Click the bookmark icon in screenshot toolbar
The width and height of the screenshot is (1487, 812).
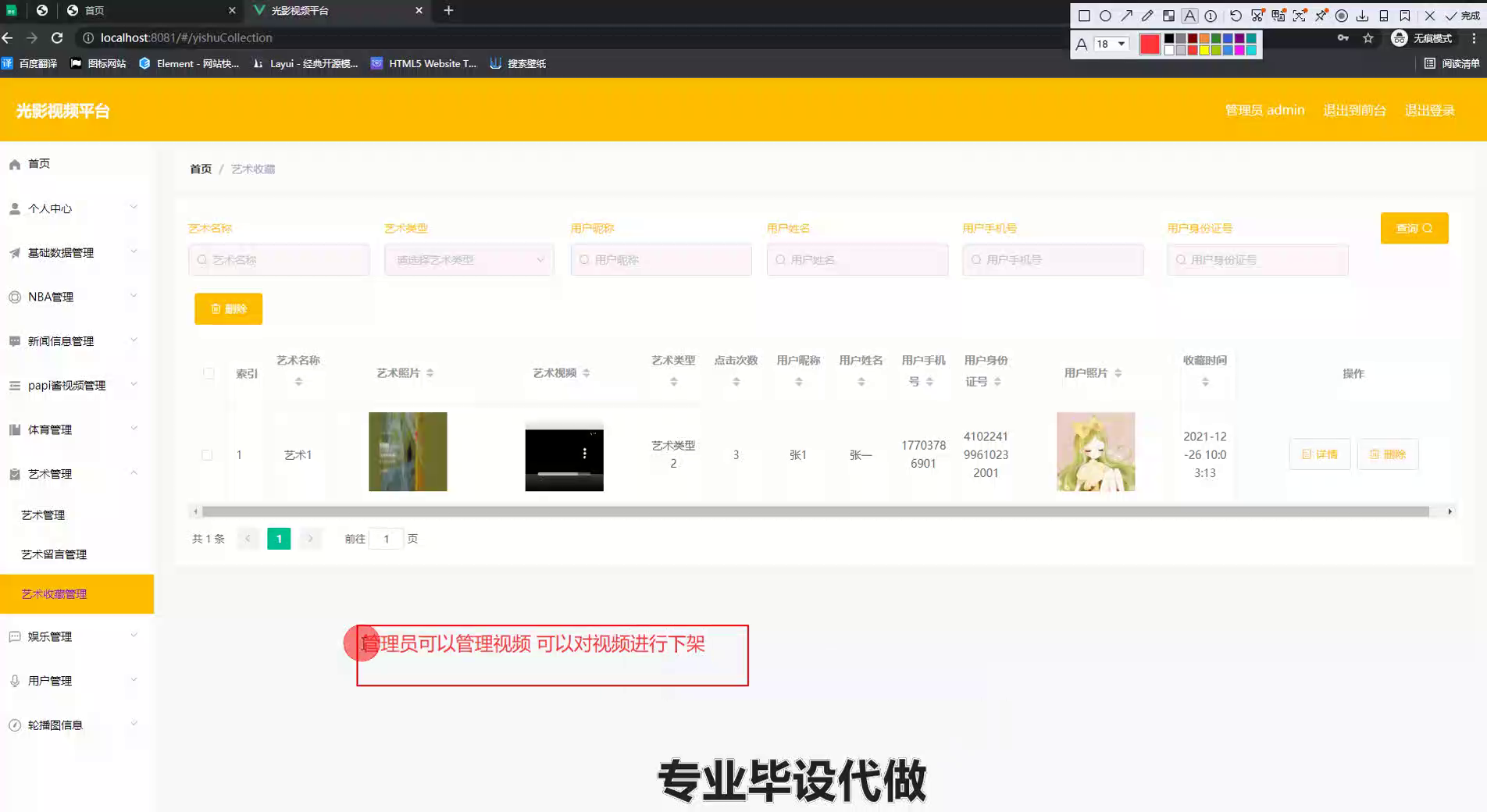pyautogui.click(x=1404, y=16)
